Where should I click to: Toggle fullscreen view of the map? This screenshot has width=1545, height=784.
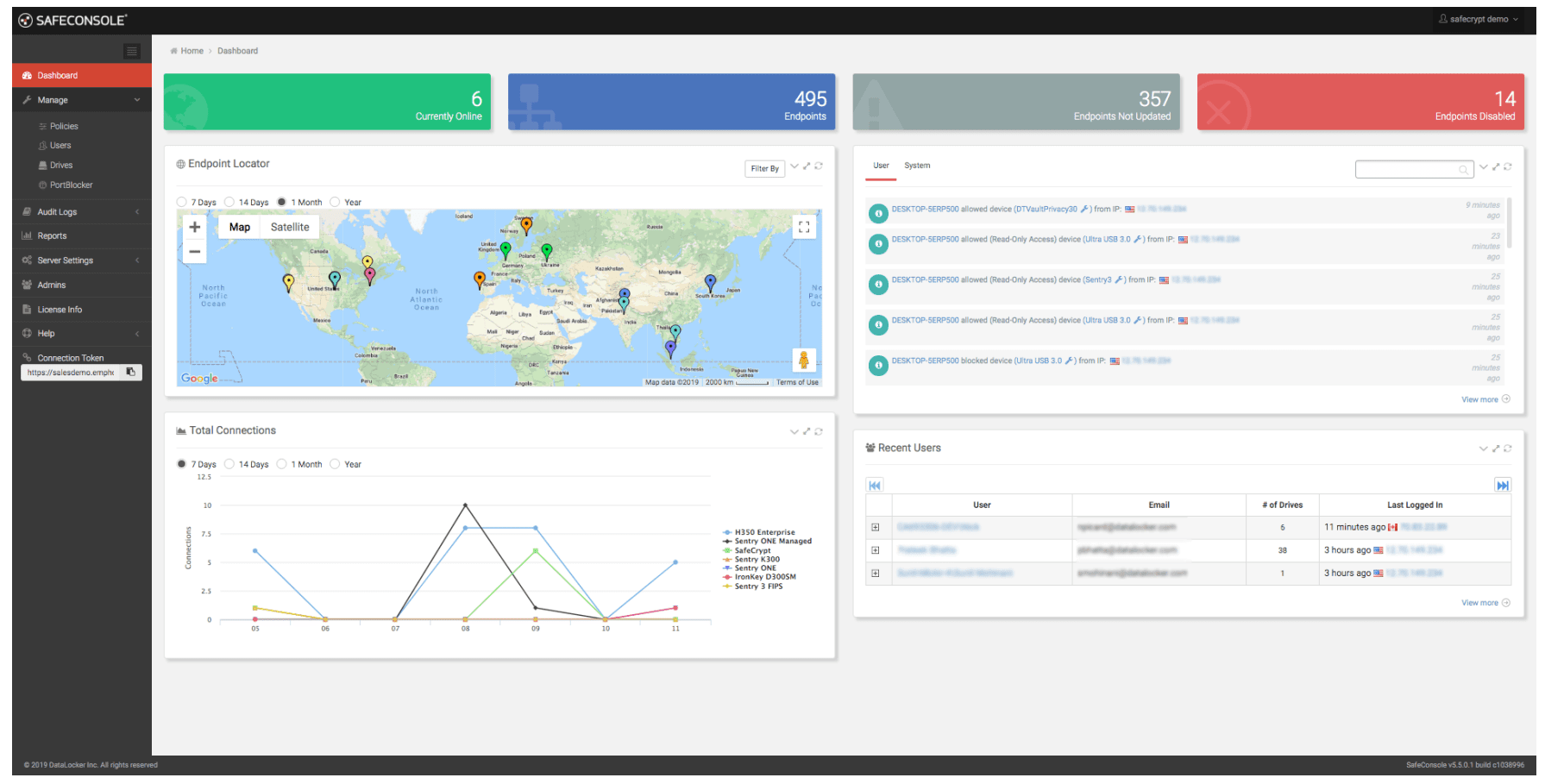[x=803, y=227]
